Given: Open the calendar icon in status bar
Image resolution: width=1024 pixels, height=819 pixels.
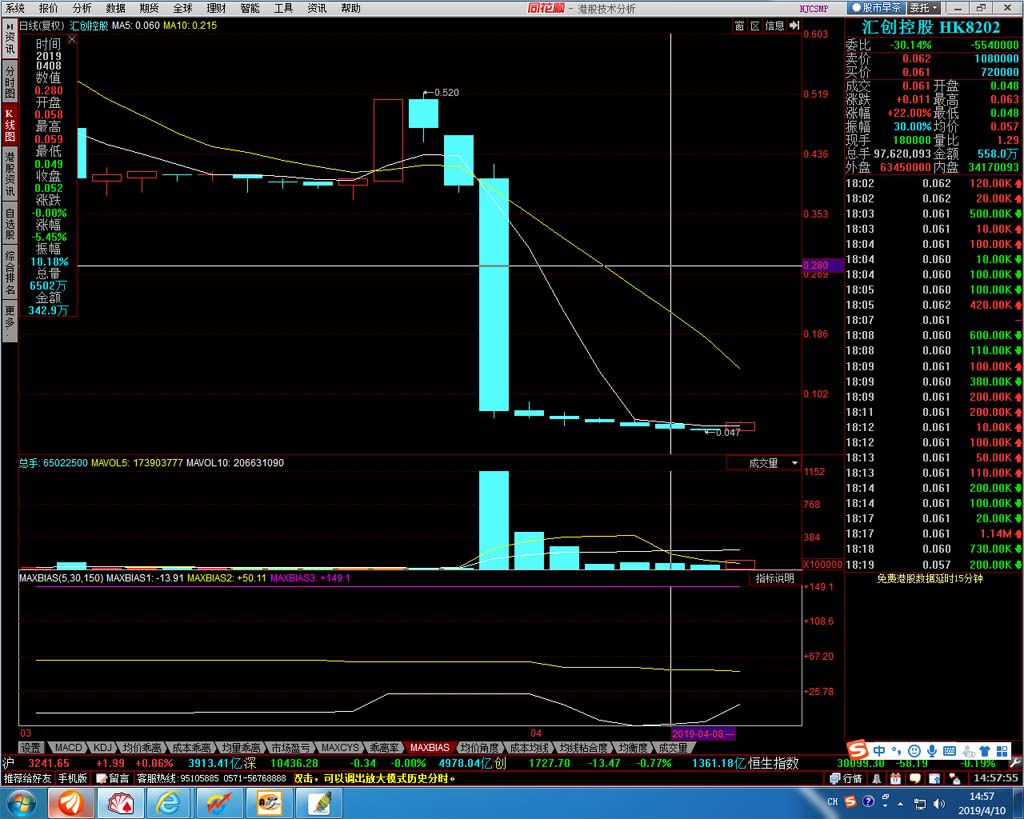Looking at the screenshot, I should (895, 779).
